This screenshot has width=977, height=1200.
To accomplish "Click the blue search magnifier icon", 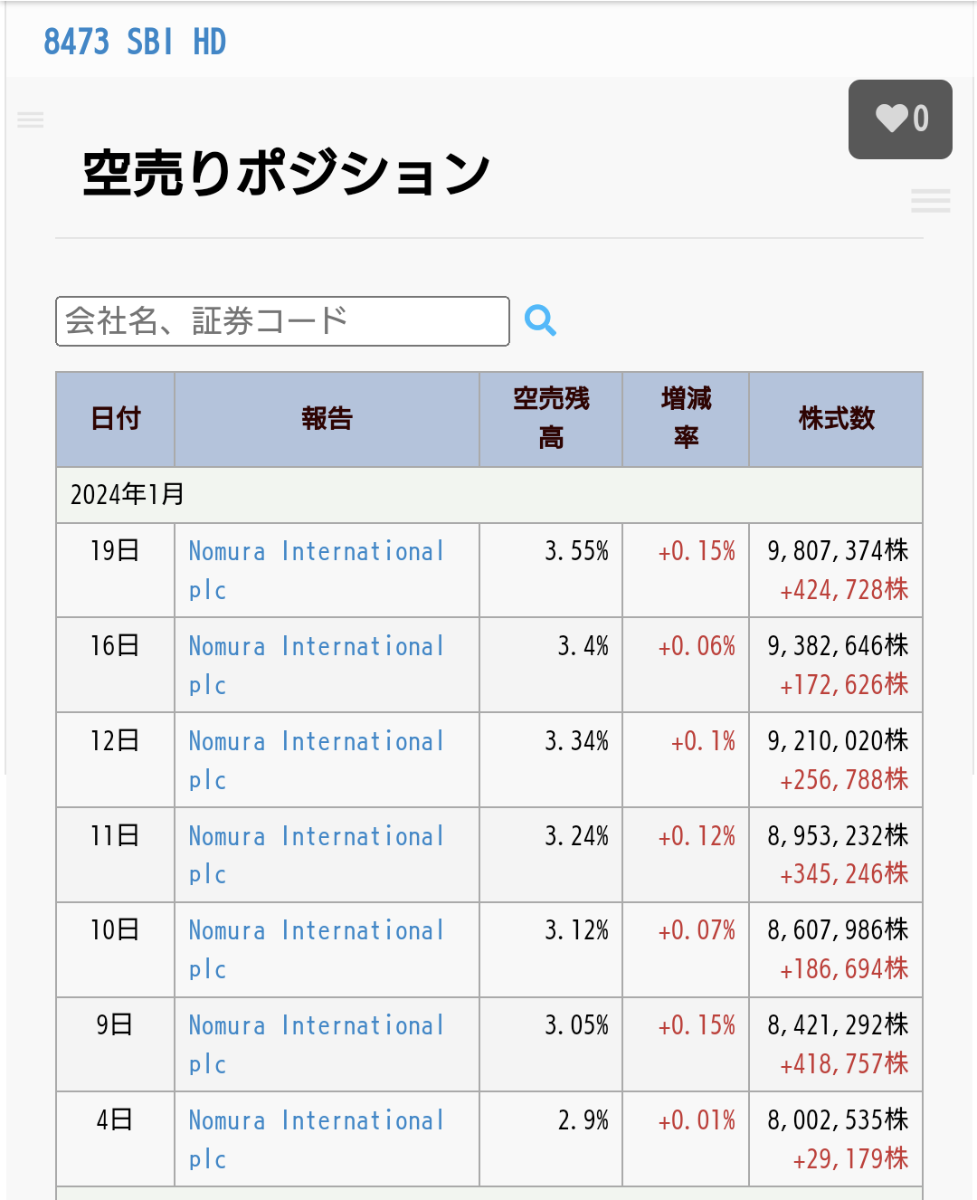I will (x=540, y=321).
